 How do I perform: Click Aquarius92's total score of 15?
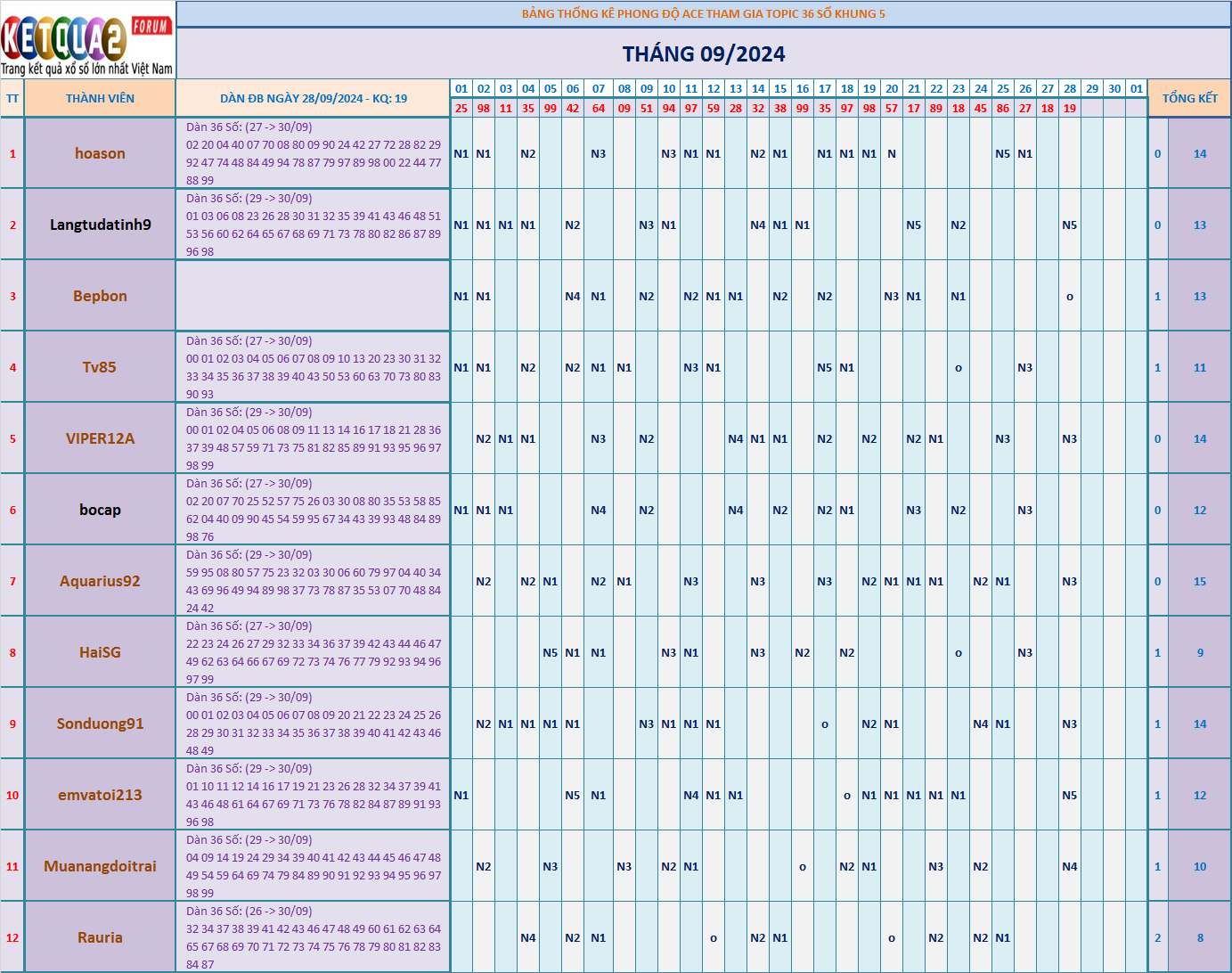(1199, 581)
